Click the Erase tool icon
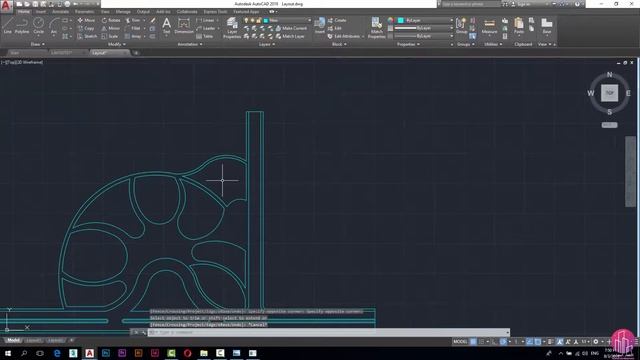Screen dimensions: 640x360 click(x=153, y=20)
